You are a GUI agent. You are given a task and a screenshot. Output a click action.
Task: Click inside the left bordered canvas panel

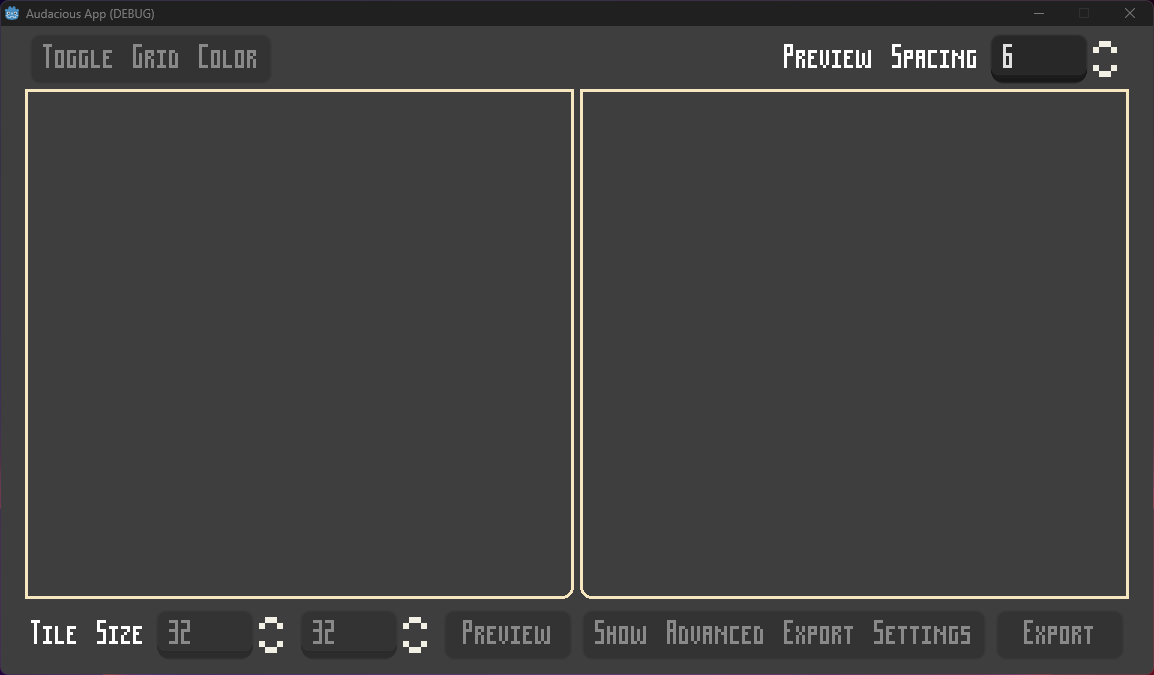coord(300,344)
